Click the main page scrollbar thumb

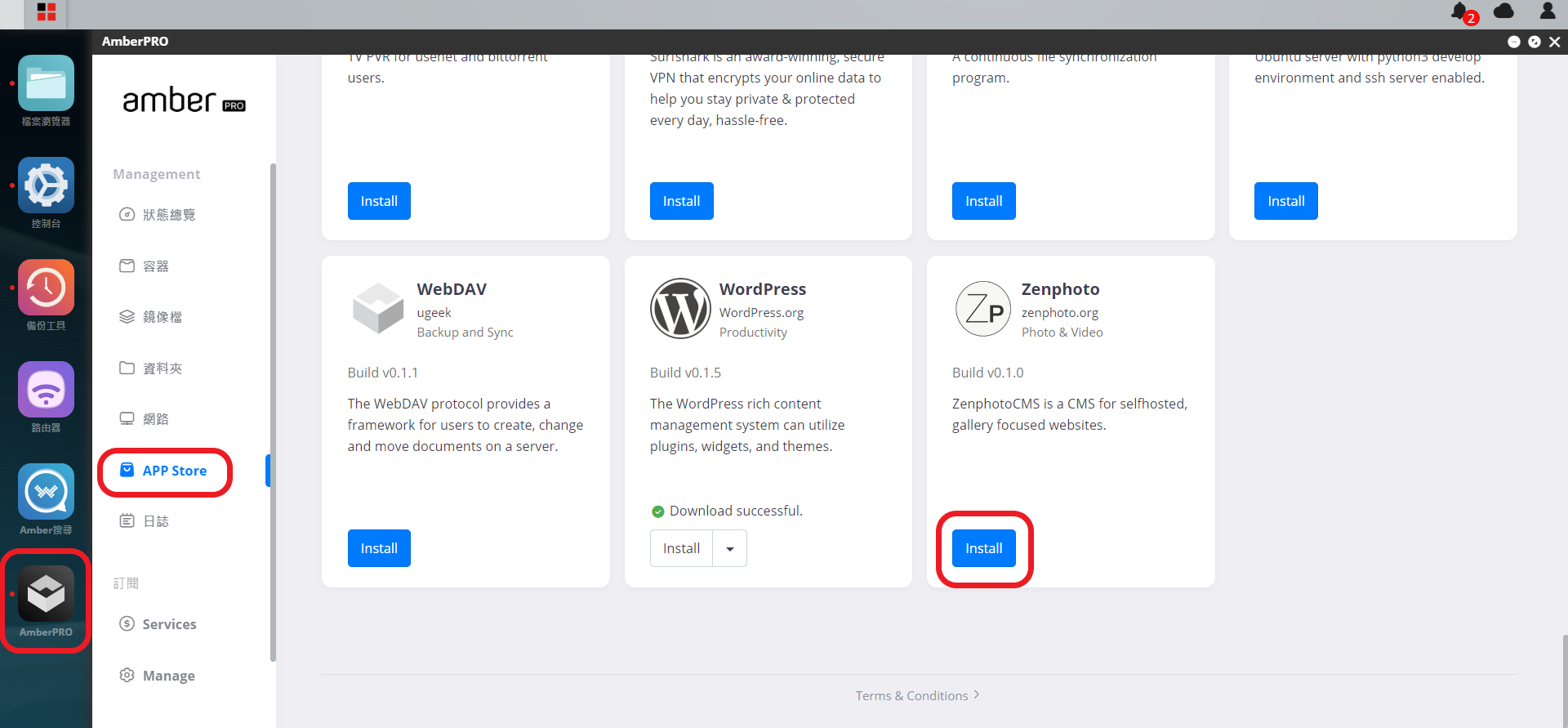(1565, 680)
